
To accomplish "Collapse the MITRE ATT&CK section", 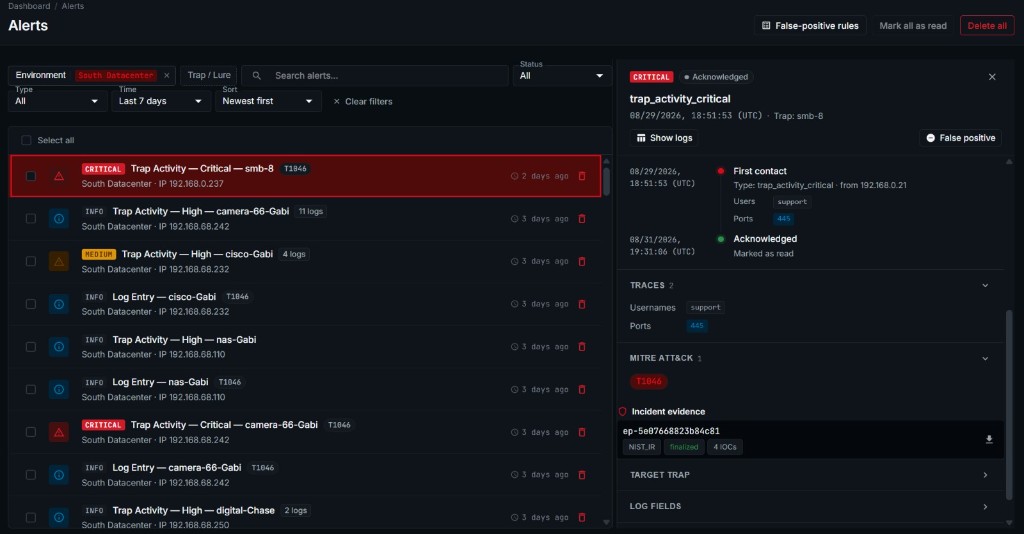I will click(x=985, y=358).
